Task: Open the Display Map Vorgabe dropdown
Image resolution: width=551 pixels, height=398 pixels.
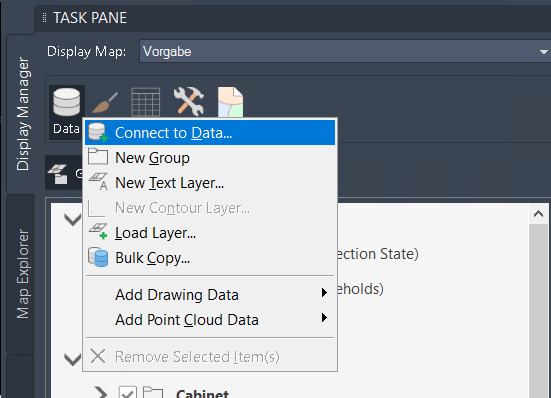Action: coord(345,51)
